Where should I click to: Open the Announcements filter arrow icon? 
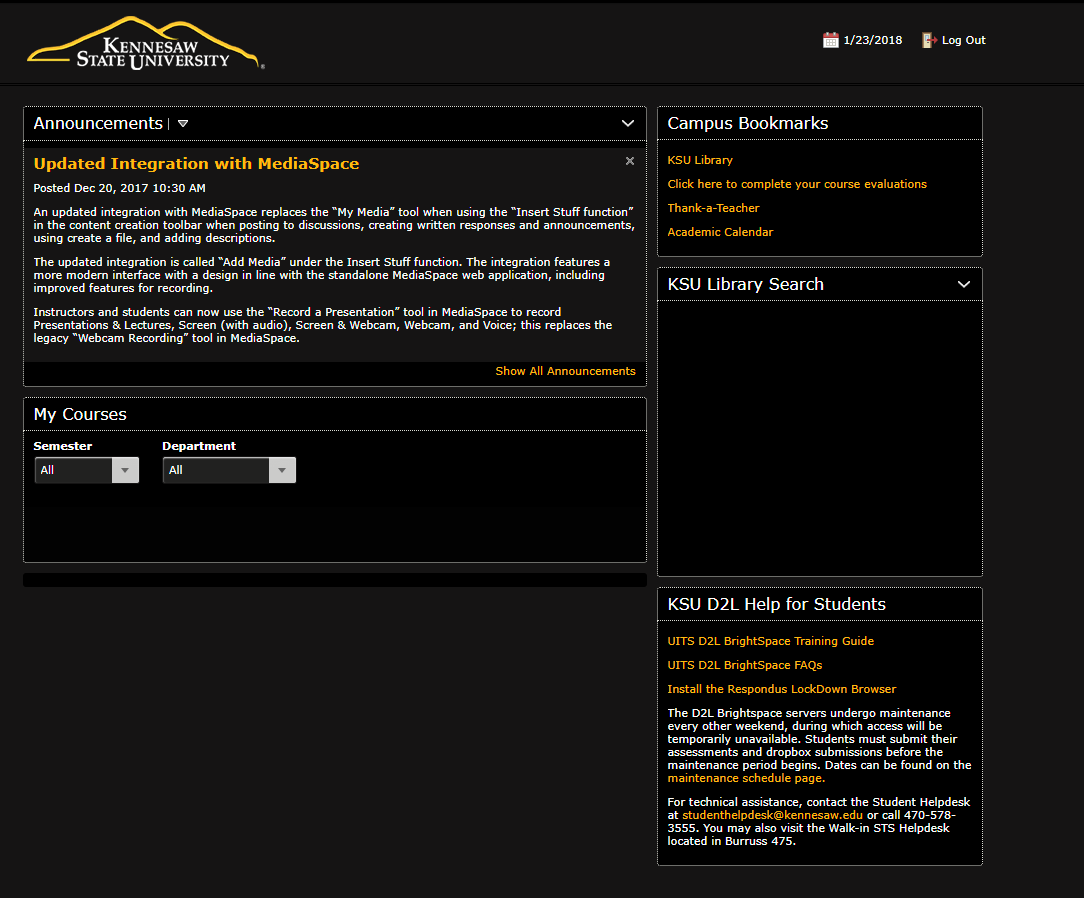tap(183, 123)
